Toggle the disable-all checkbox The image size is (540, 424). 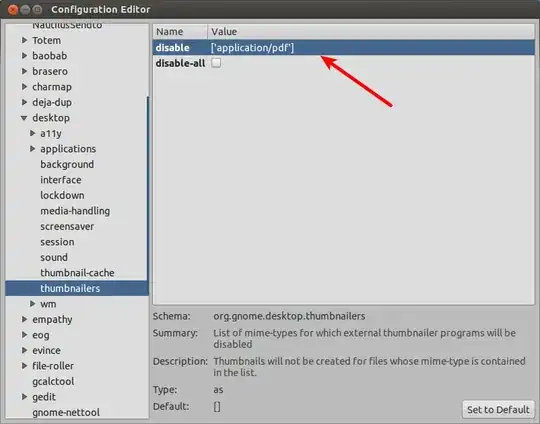coord(216,63)
